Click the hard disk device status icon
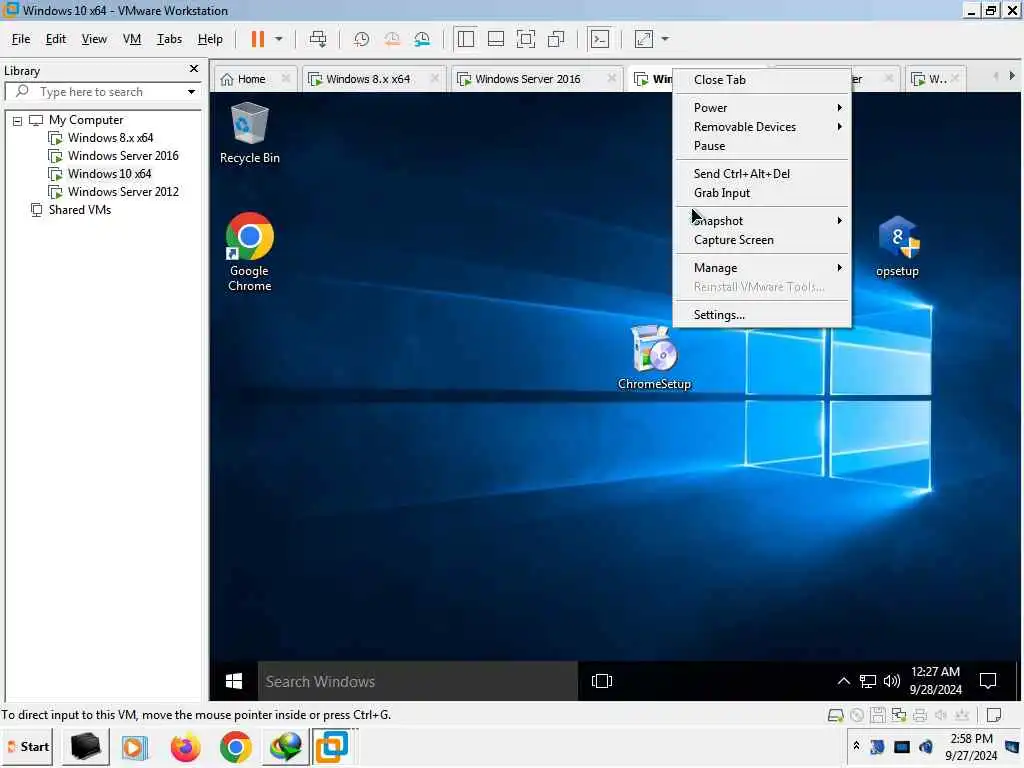The width and height of the screenshot is (1024, 768). (x=835, y=716)
